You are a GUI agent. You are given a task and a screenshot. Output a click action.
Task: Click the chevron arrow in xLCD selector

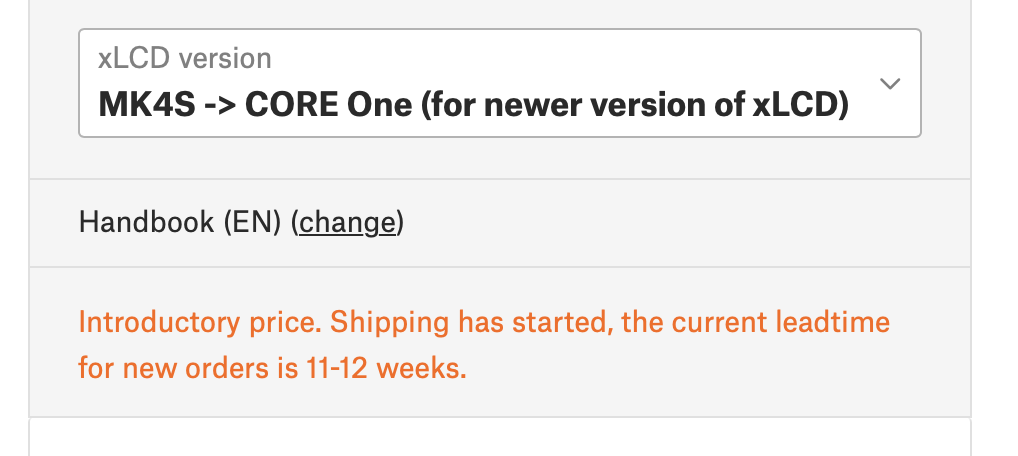pos(890,83)
